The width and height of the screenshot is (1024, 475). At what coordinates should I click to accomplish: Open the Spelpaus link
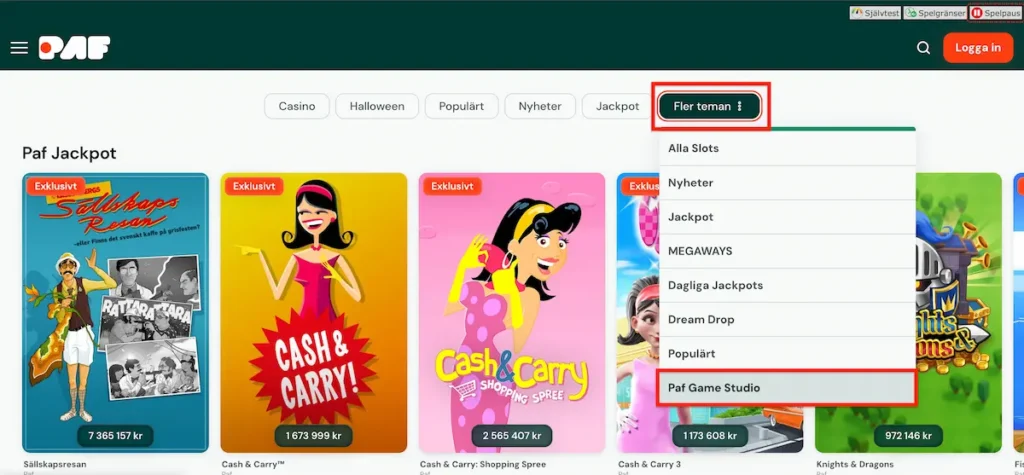pyautogui.click(x=996, y=12)
